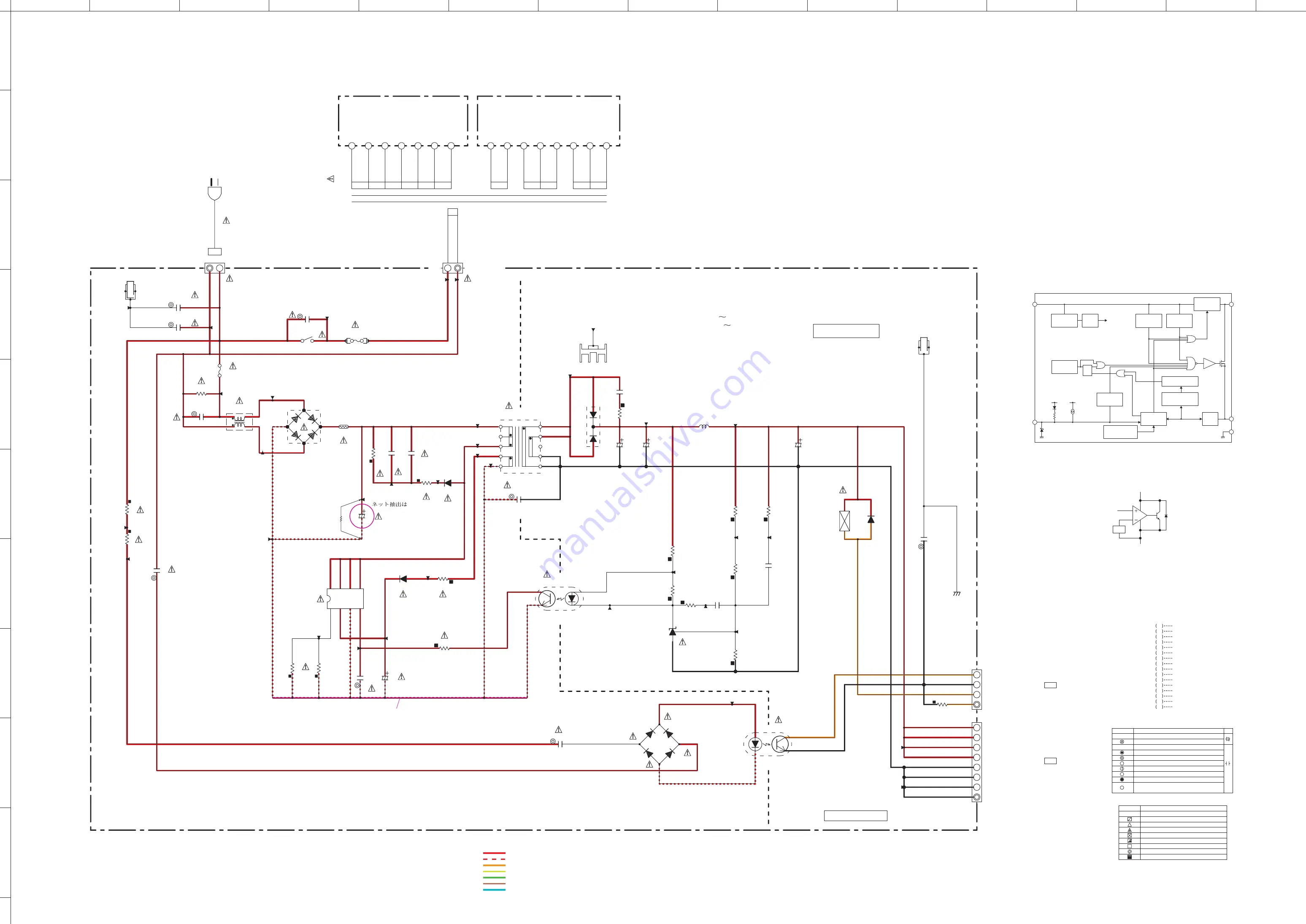Click the switching transformer symbol
The width and height of the screenshot is (1306, 924).
click(x=520, y=447)
